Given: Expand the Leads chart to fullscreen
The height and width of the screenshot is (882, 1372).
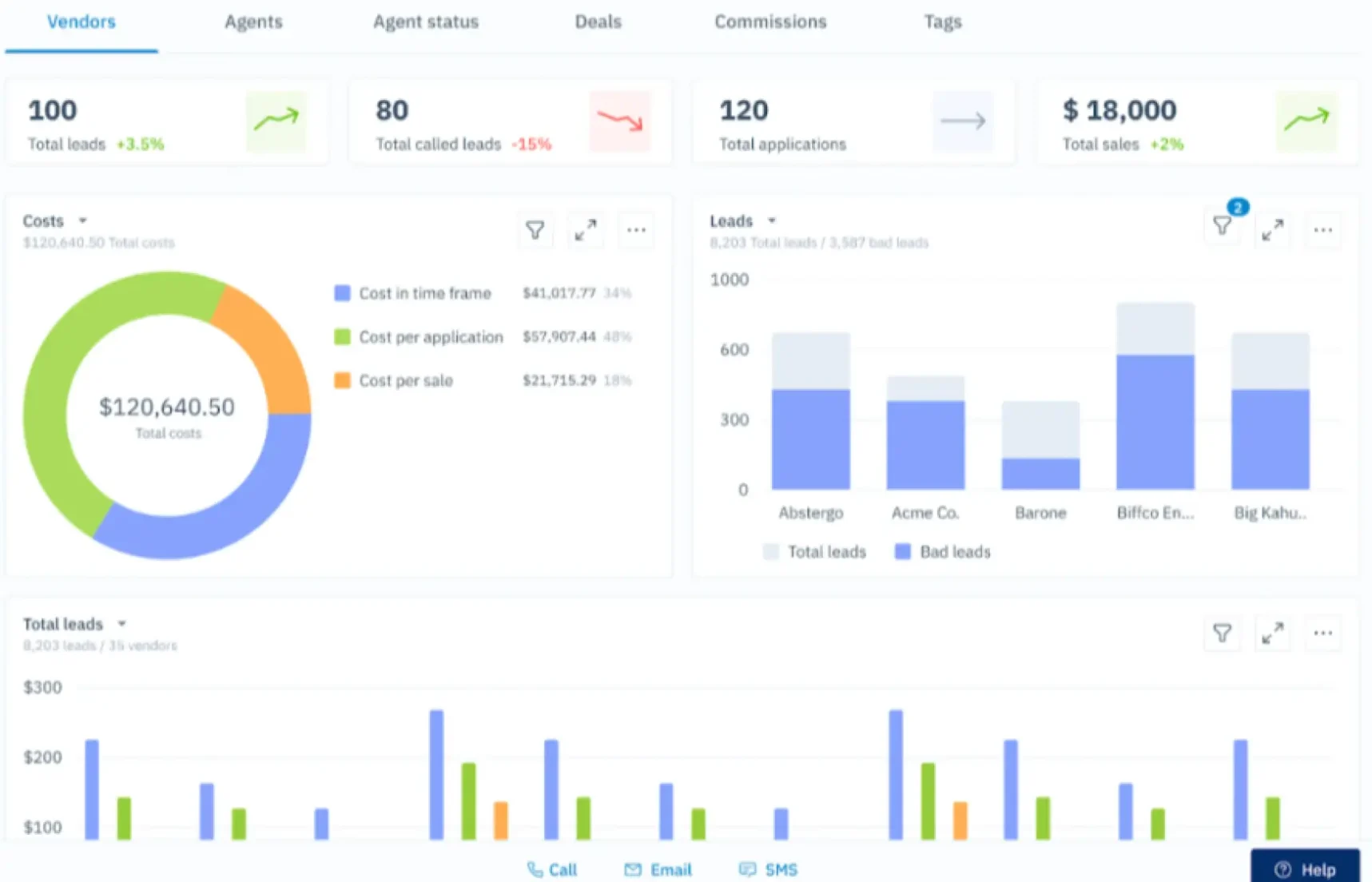Looking at the screenshot, I should (1273, 230).
